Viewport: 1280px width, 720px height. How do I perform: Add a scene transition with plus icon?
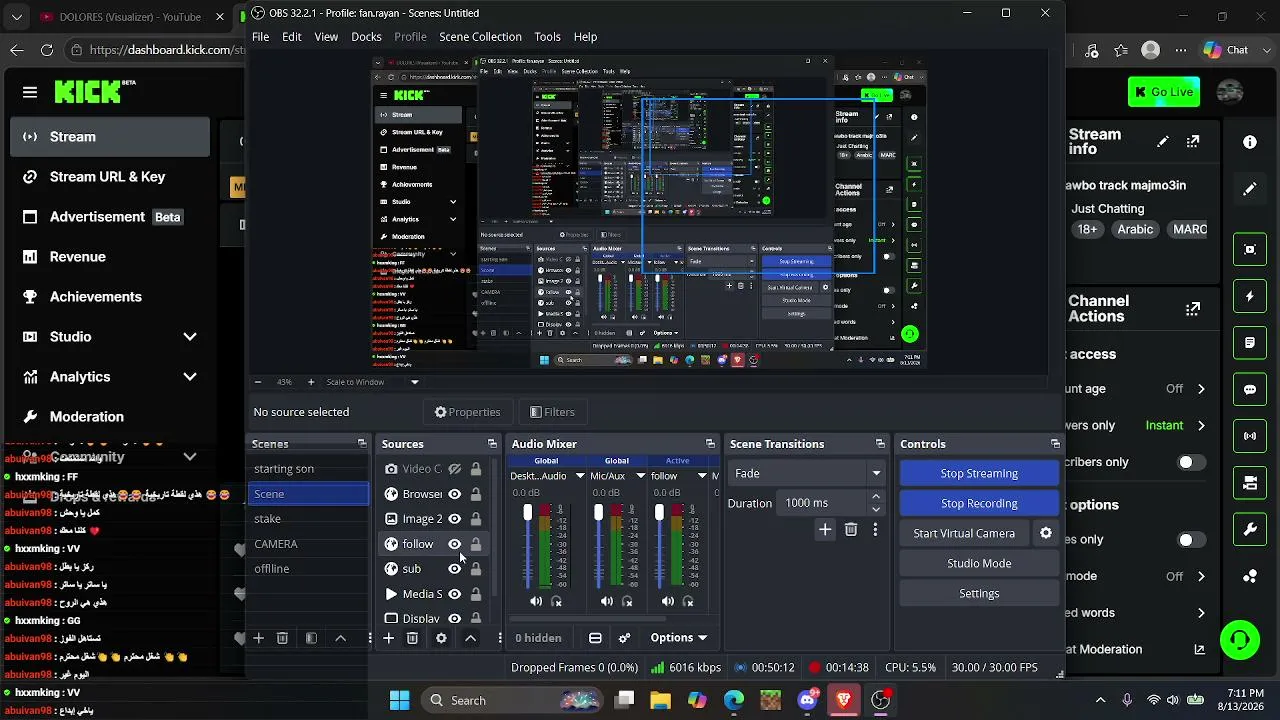coord(825,530)
